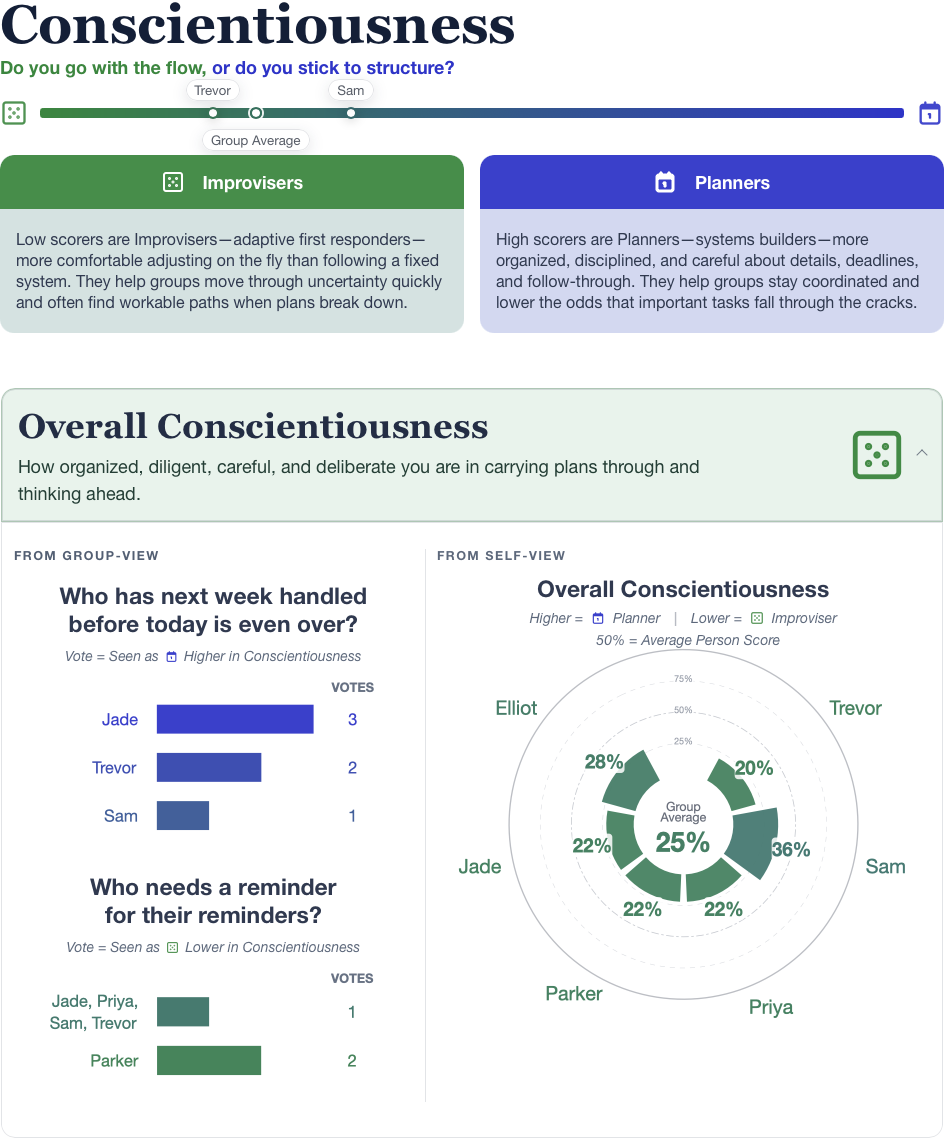This screenshot has height=1139, width=944.
Task: Click calendar icon next to Higher in Conscientiousness
Action: click(171, 657)
